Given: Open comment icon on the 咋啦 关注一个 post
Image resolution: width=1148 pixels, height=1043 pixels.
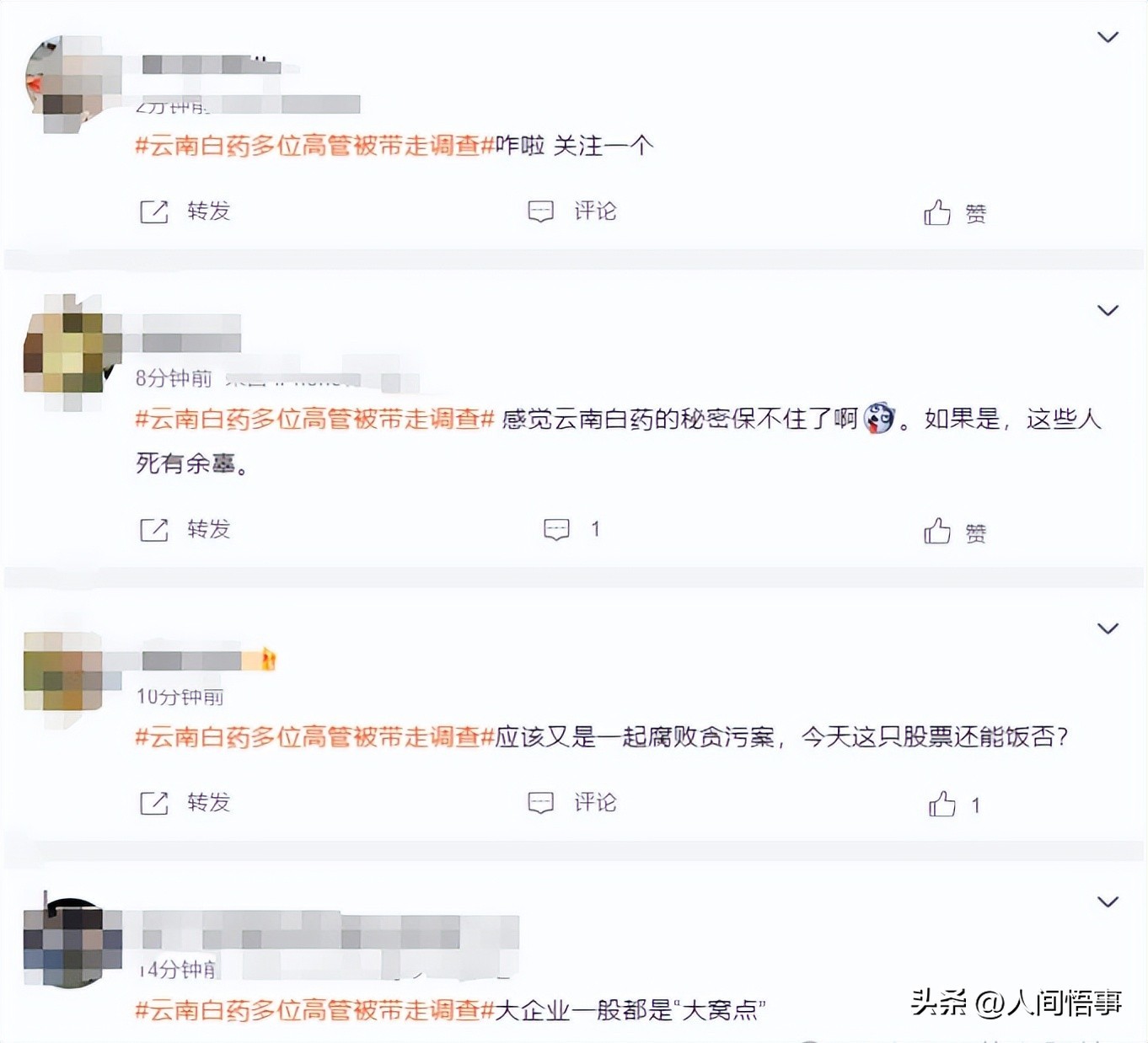Looking at the screenshot, I should [x=540, y=211].
